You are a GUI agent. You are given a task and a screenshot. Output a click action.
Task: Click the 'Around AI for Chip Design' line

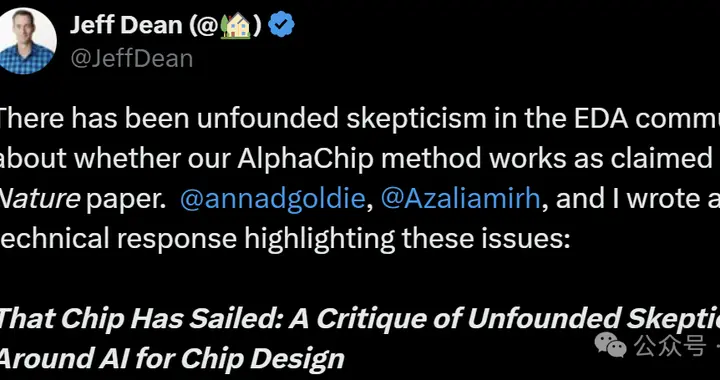[x=172, y=357]
